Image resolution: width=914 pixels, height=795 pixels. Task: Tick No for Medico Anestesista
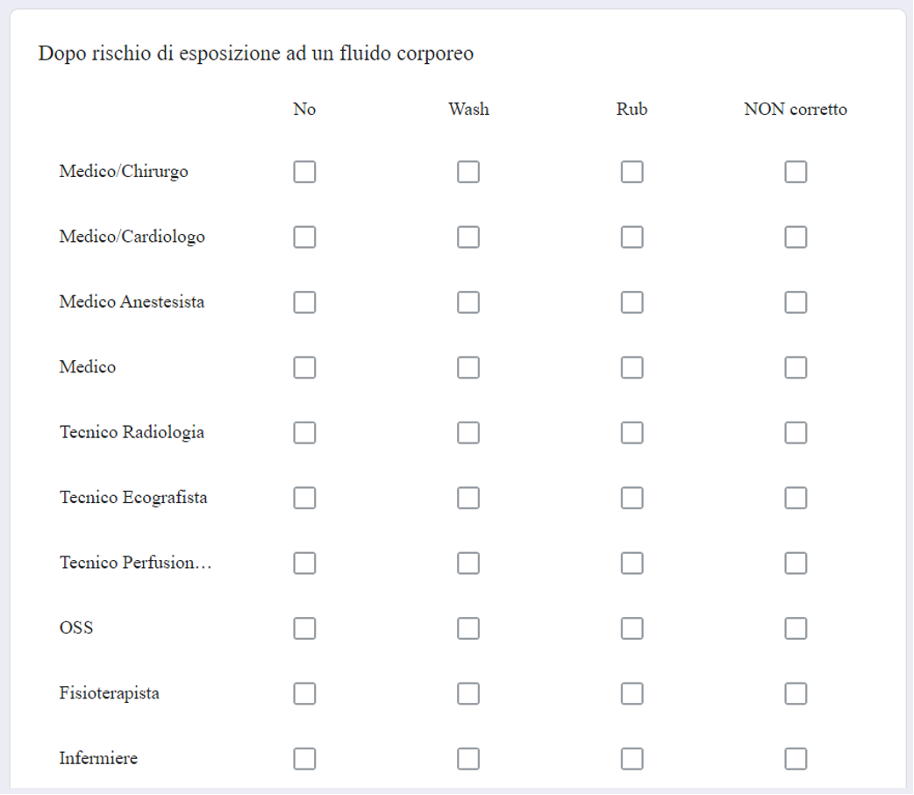click(304, 302)
